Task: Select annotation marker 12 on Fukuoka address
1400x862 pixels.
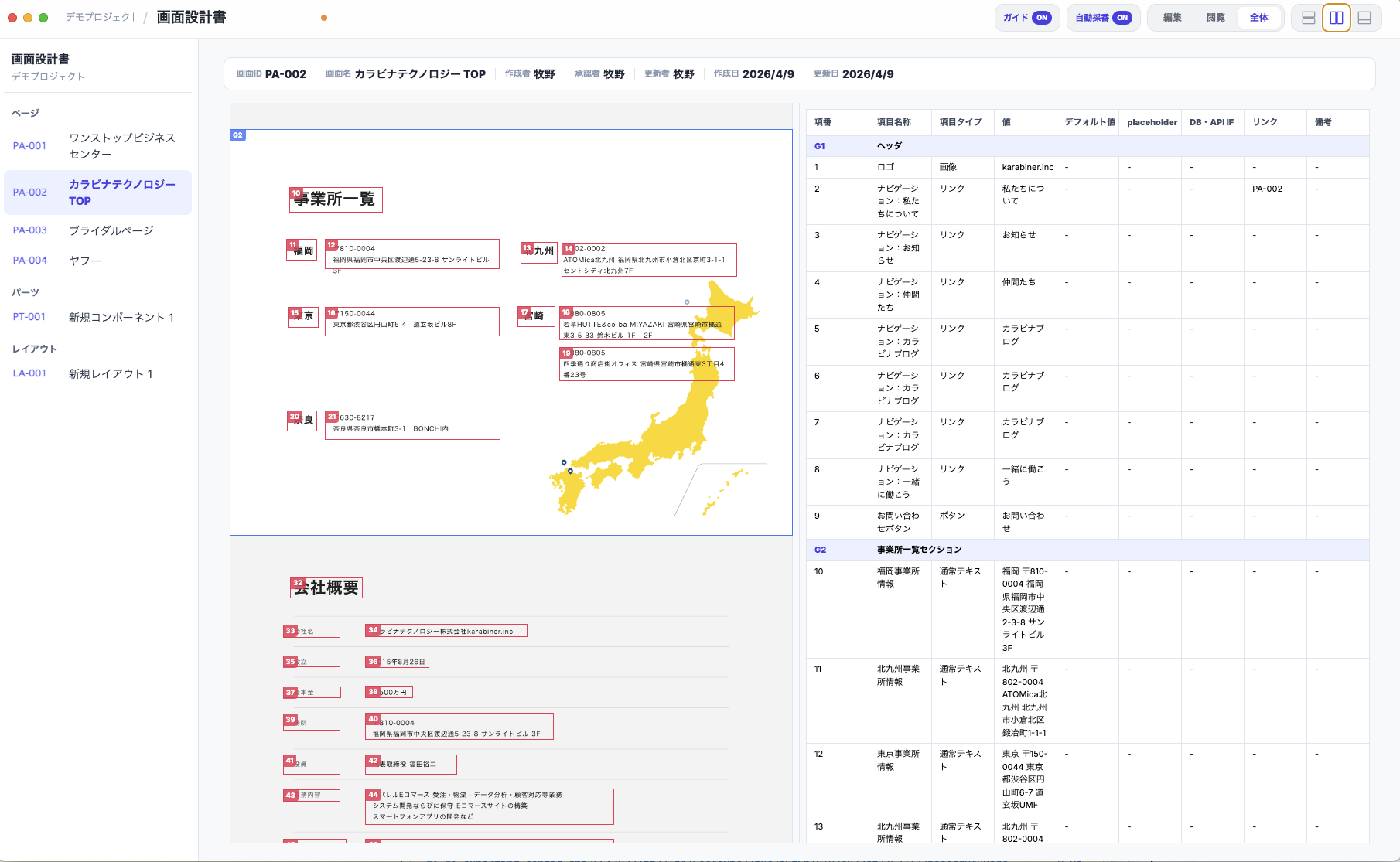Action: point(332,245)
